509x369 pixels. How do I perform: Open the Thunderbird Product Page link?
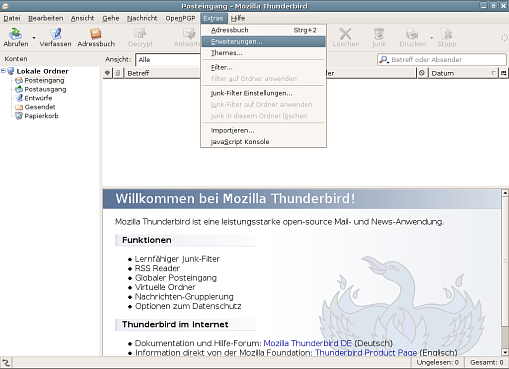coord(366,353)
